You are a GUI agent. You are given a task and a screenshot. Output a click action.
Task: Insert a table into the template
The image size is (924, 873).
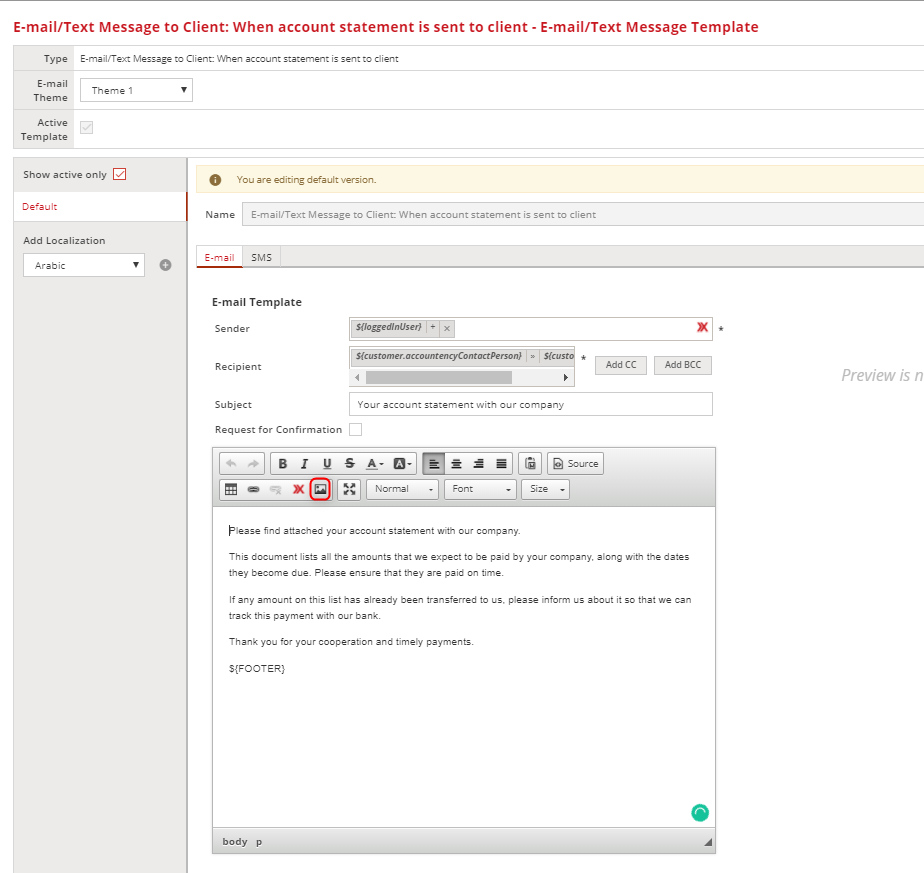point(231,489)
